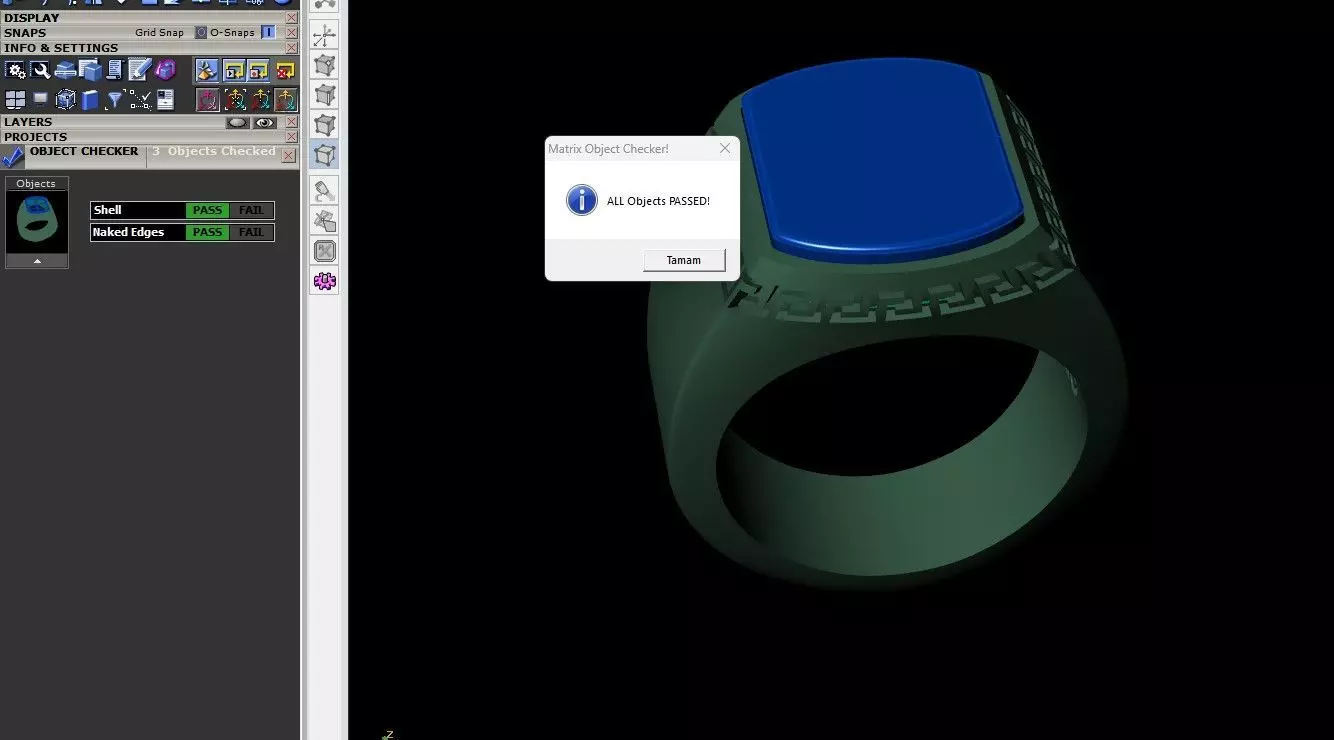Image resolution: width=1334 pixels, height=740 pixels.
Task: Click the last gumball icon in row
Action: (285, 99)
